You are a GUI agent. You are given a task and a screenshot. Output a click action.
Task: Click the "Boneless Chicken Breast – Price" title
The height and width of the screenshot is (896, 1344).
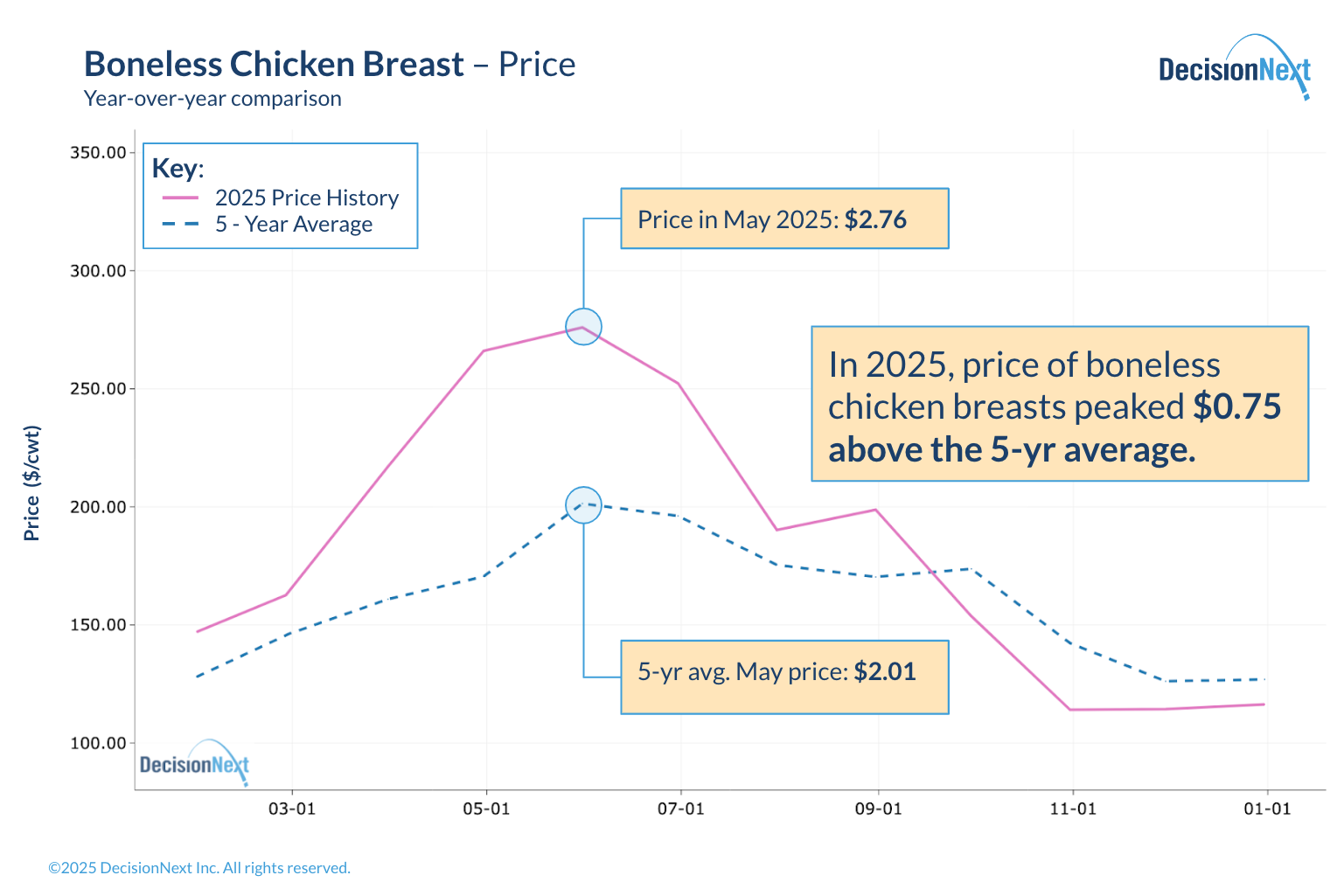[x=330, y=65]
